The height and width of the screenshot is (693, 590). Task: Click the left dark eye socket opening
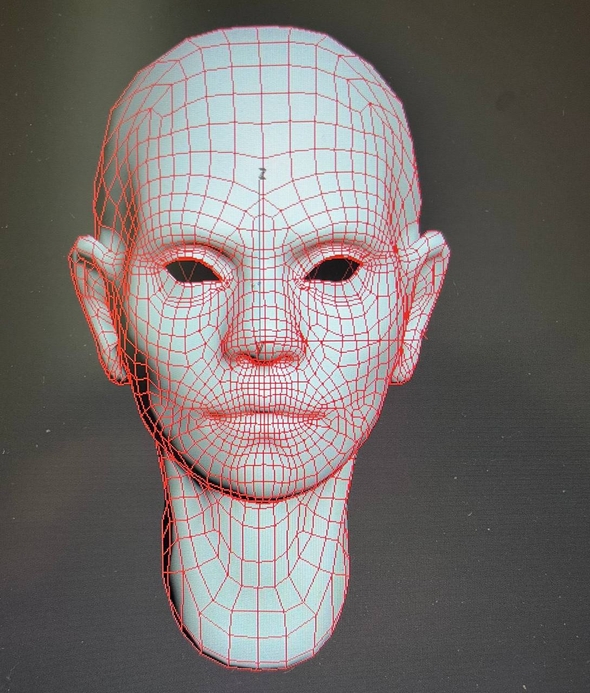(192, 270)
